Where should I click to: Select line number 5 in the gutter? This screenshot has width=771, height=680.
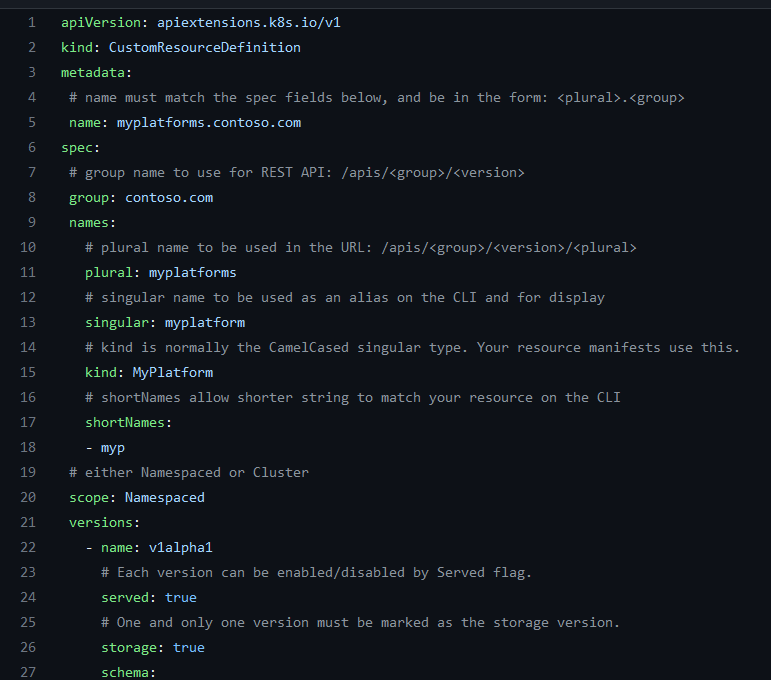click(x=32, y=122)
